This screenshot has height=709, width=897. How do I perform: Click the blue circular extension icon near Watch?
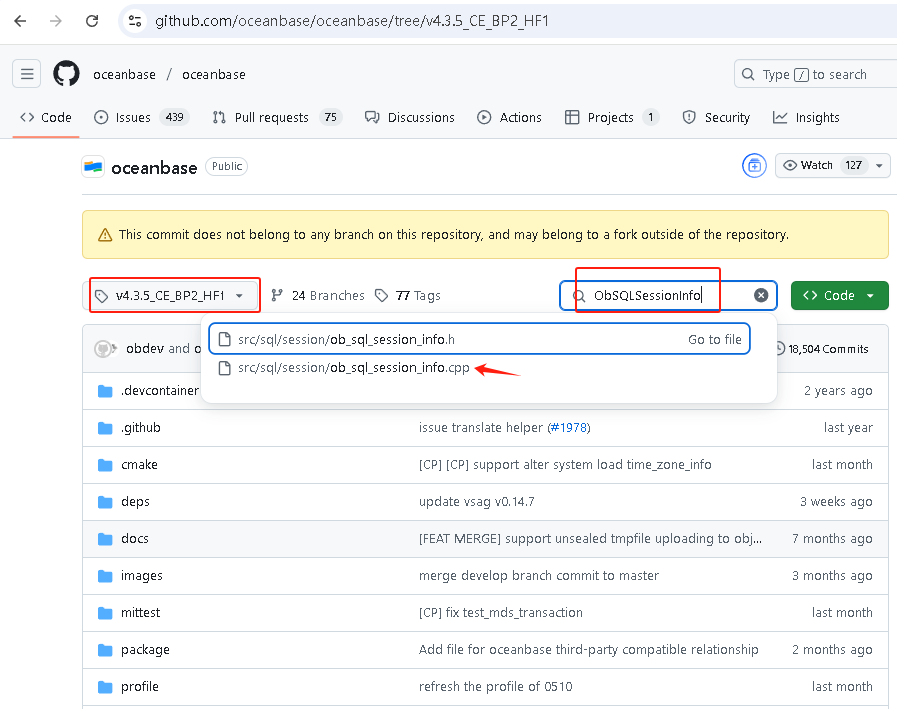754,166
